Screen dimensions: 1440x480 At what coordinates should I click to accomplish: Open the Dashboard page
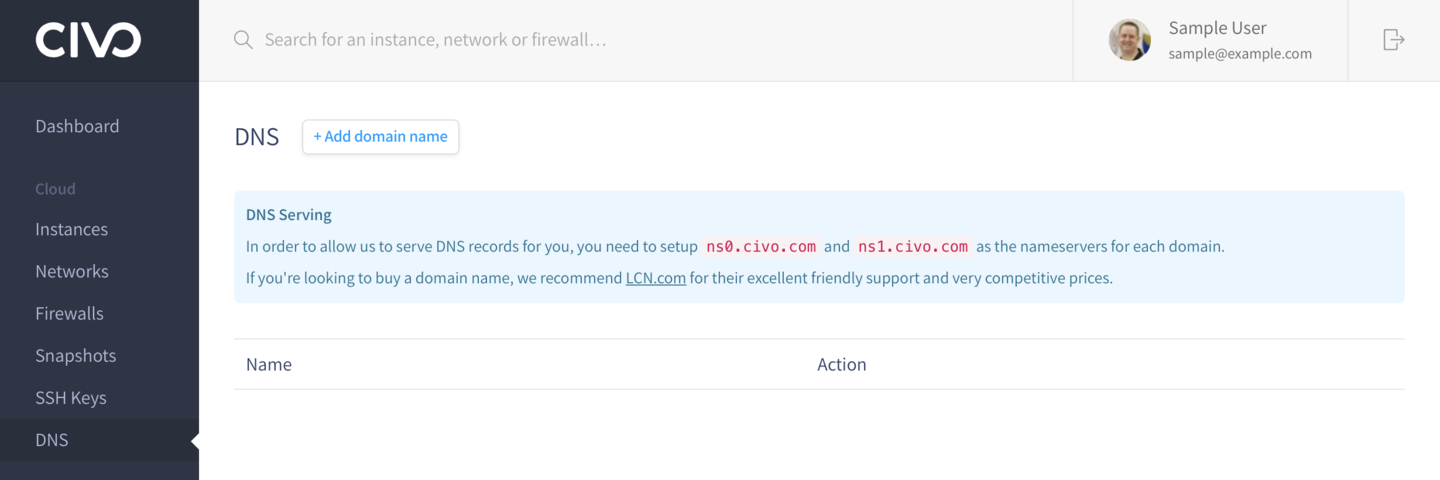tap(77, 126)
